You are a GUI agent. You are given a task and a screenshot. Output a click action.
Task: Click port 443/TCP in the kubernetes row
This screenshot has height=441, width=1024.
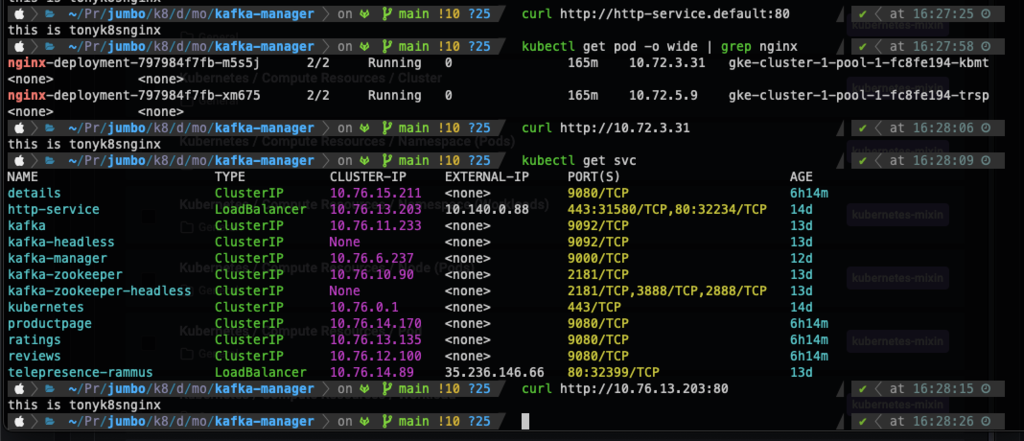(594, 307)
